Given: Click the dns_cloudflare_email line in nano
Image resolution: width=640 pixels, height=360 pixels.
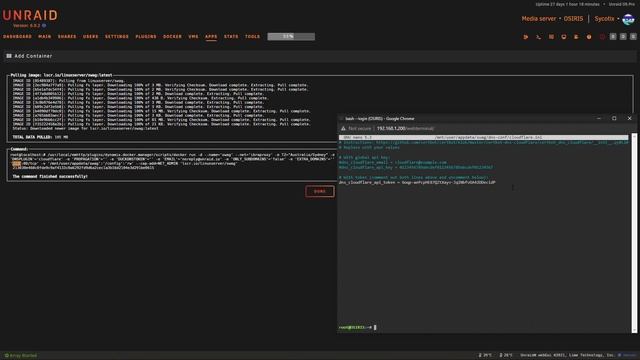Looking at the screenshot, I should 393,162.
